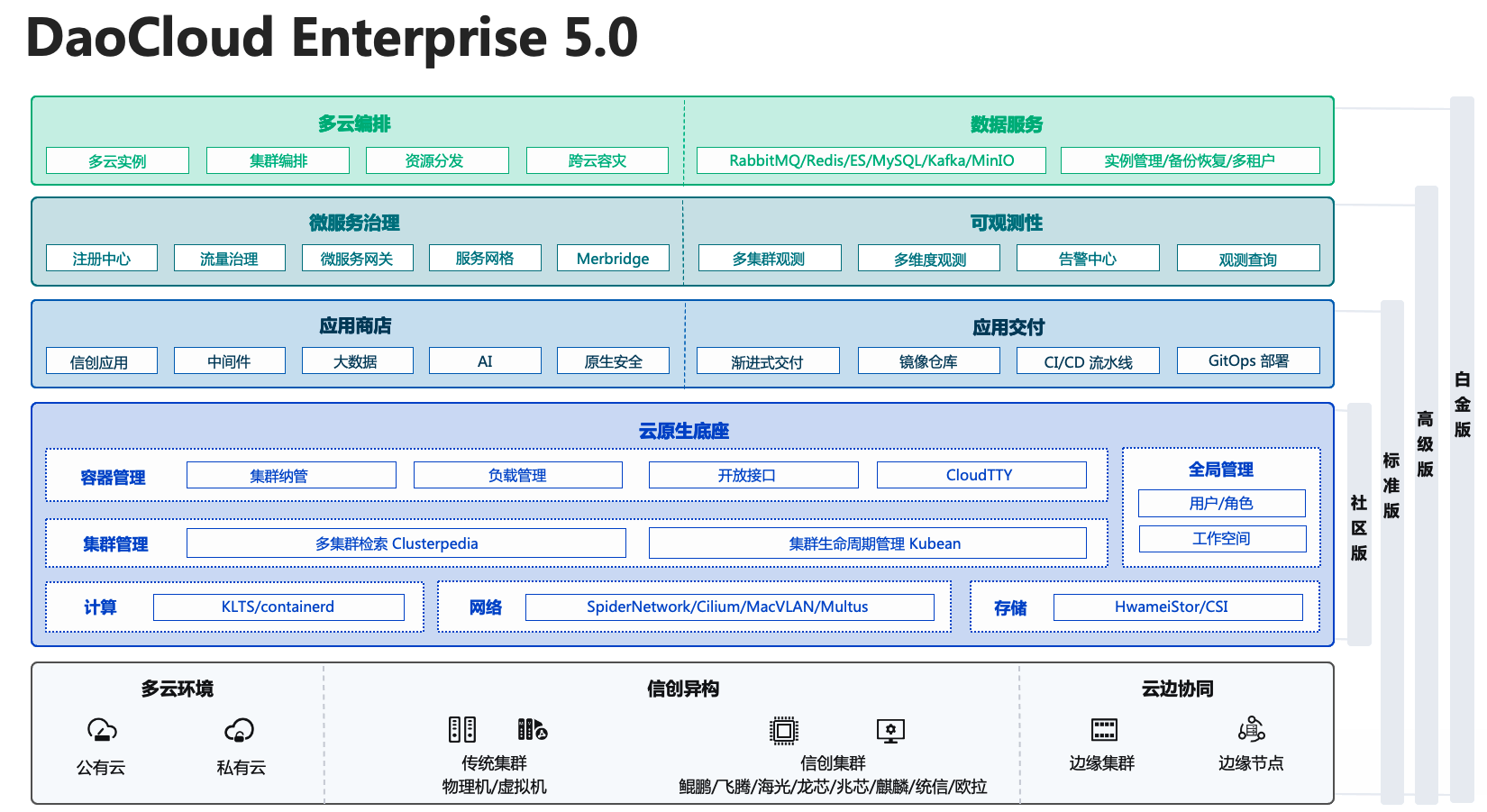Click the 多云实例 box under 多云编排
Image resolution: width=1487 pixels, height=812 pixels.
click(117, 160)
